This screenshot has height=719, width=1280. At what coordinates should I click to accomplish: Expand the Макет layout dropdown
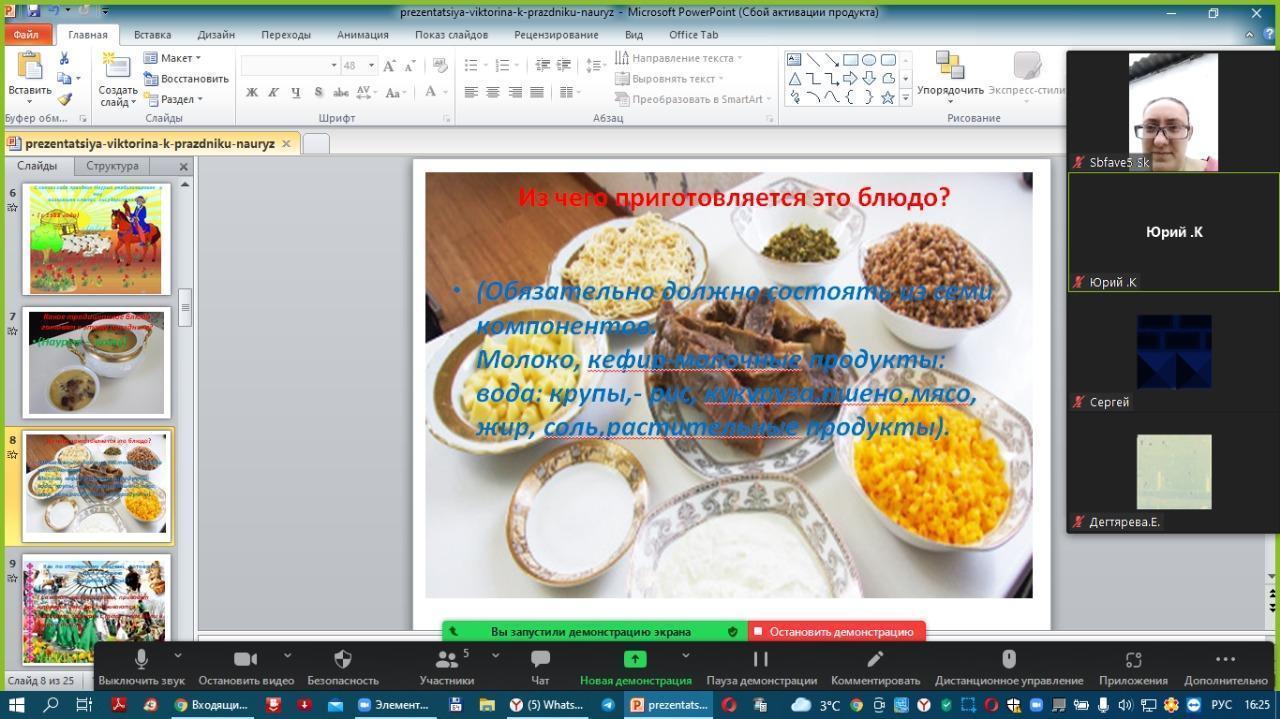point(176,58)
